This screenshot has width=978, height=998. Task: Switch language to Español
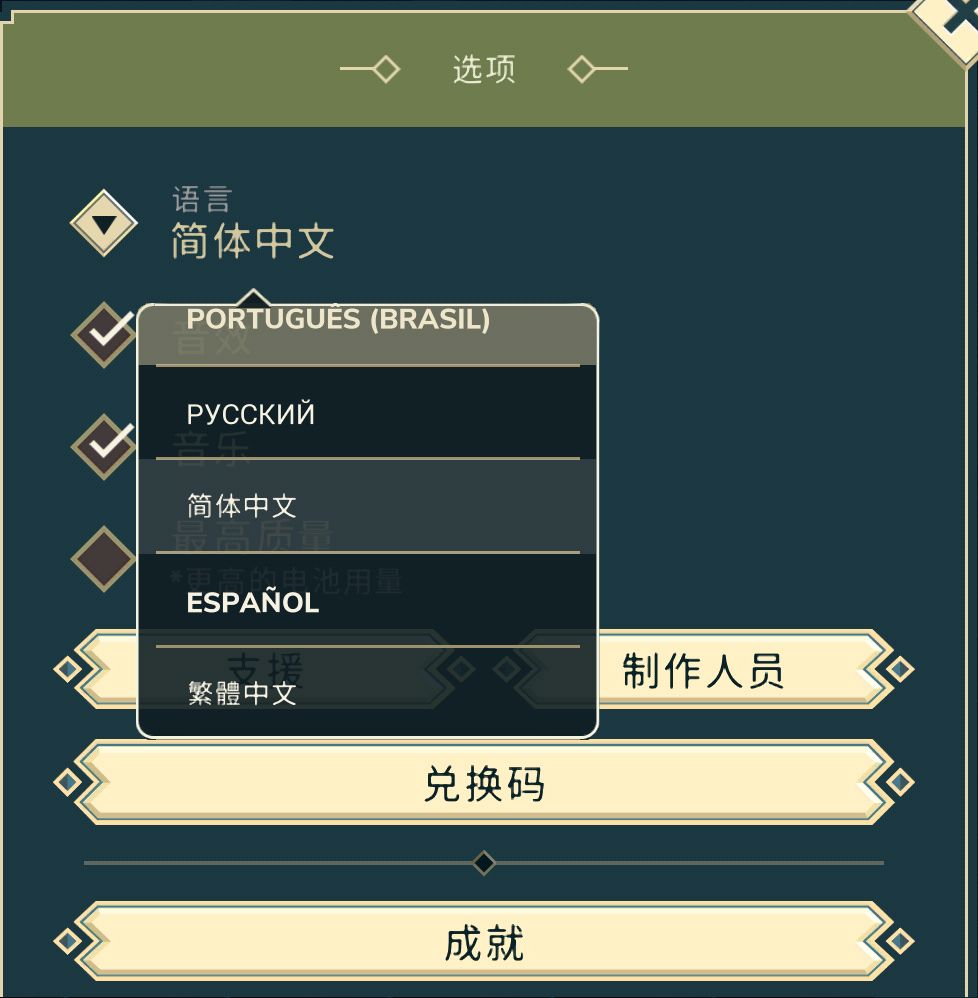point(367,602)
